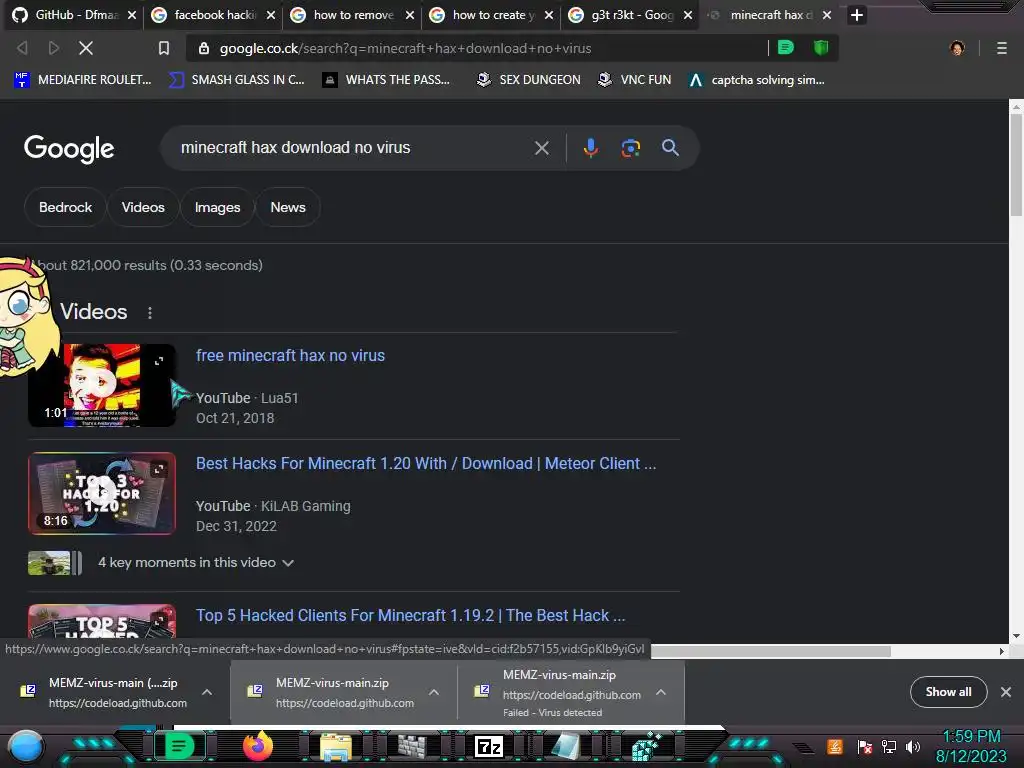Open File Explorer from the taskbar
The width and height of the screenshot is (1024, 768).
click(x=336, y=748)
